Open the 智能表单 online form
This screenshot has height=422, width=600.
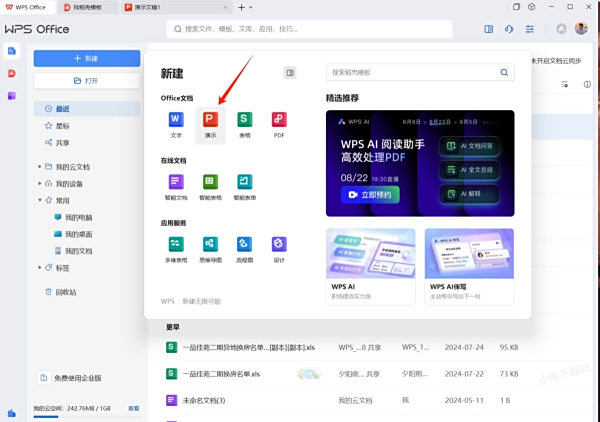(245, 187)
